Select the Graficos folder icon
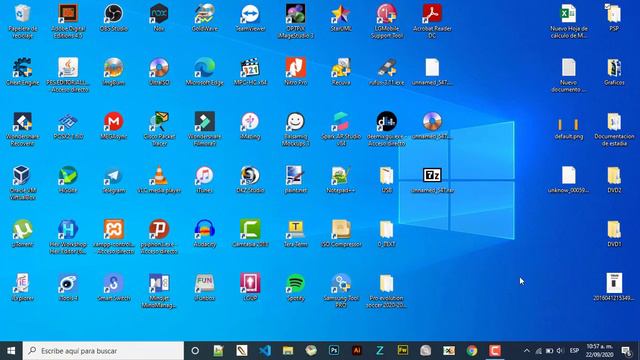640x360 pixels. click(614, 71)
